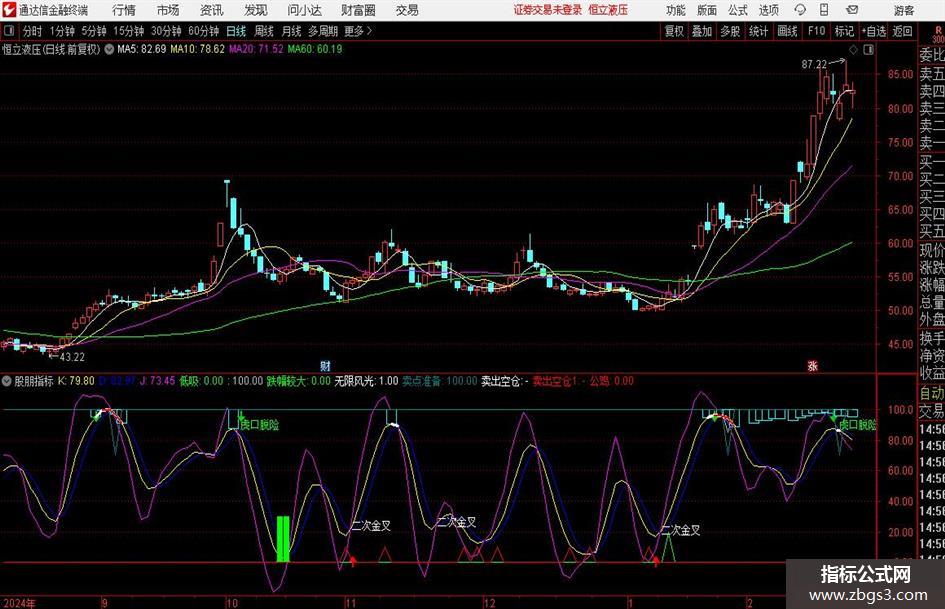Screen dimensions: 945x609
Task: Click the red 涨 marker below the chart
Action: pyautogui.click(x=812, y=365)
